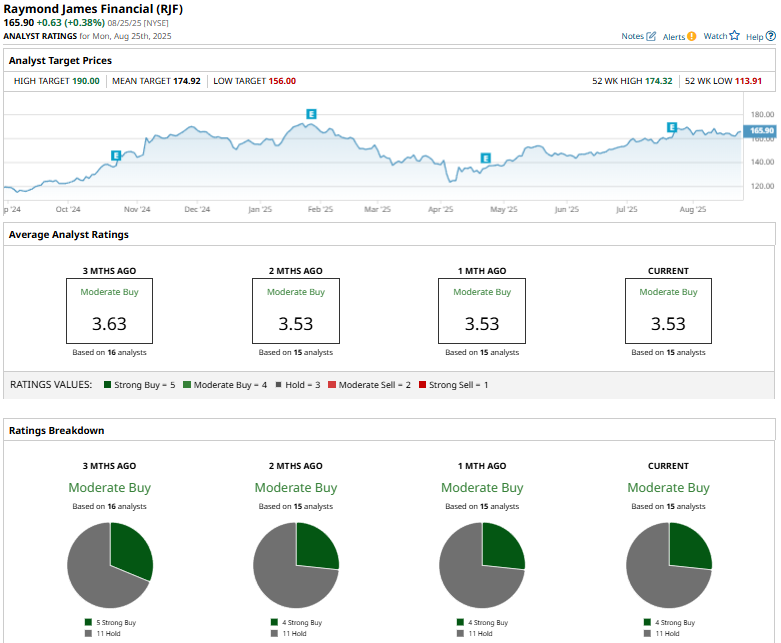Click the 165.90 price label on chart axis
The height and width of the screenshot is (643, 781).
pyautogui.click(x=761, y=130)
